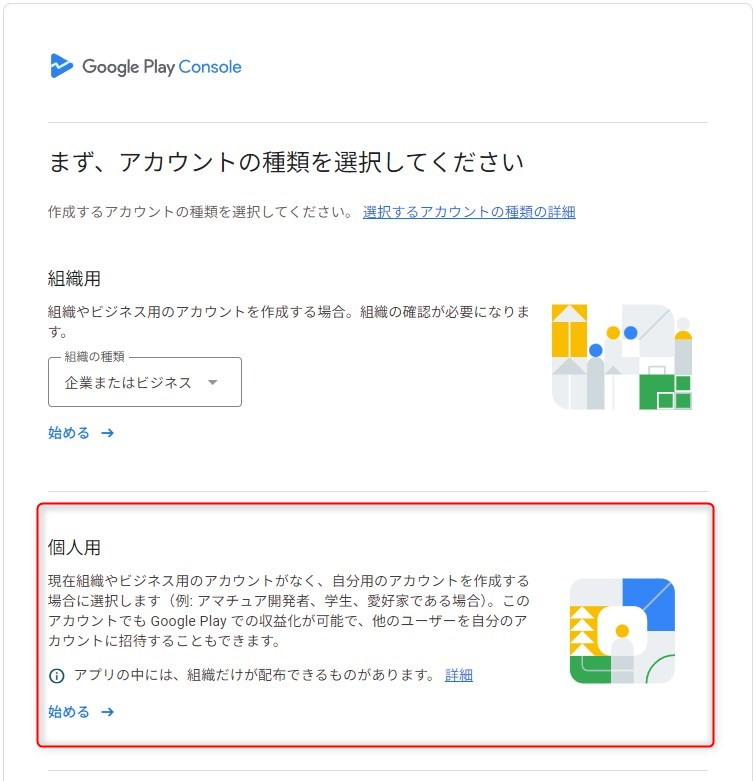Image resolution: width=754 pixels, height=781 pixels.
Task: Click 始める under the 個人用 section
Action: click(x=69, y=712)
